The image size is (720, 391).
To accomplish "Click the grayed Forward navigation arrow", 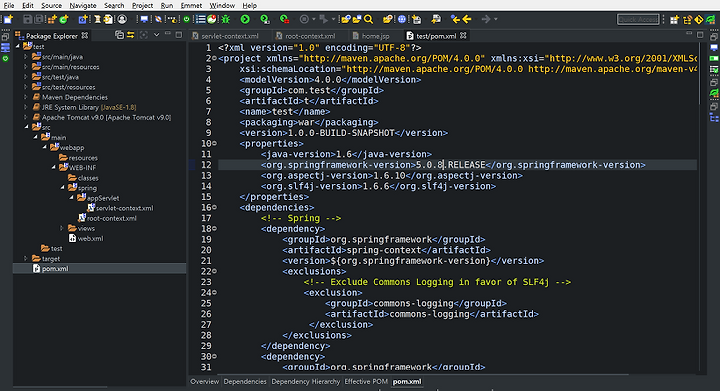I will click(x=485, y=19).
